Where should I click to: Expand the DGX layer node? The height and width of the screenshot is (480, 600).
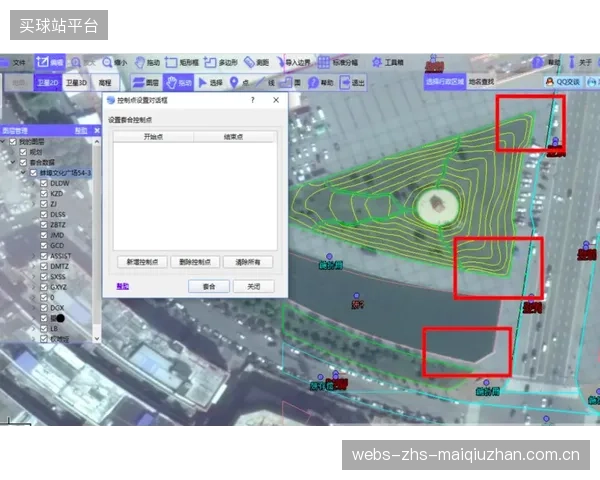click(34, 308)
